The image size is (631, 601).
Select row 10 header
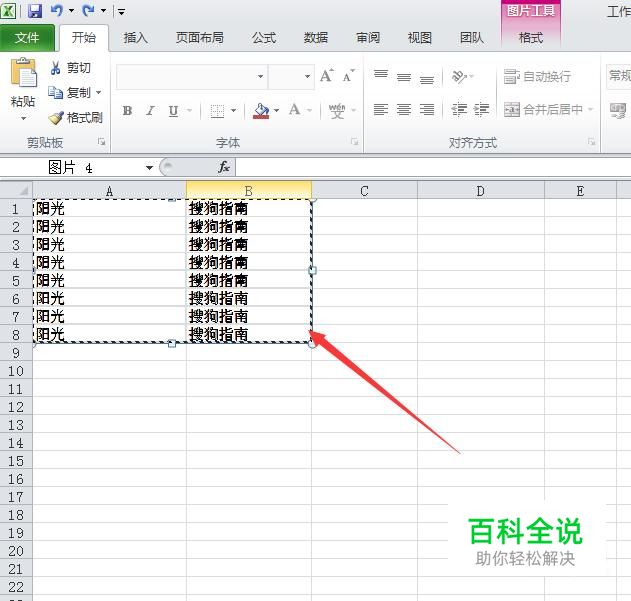(16, 371)
